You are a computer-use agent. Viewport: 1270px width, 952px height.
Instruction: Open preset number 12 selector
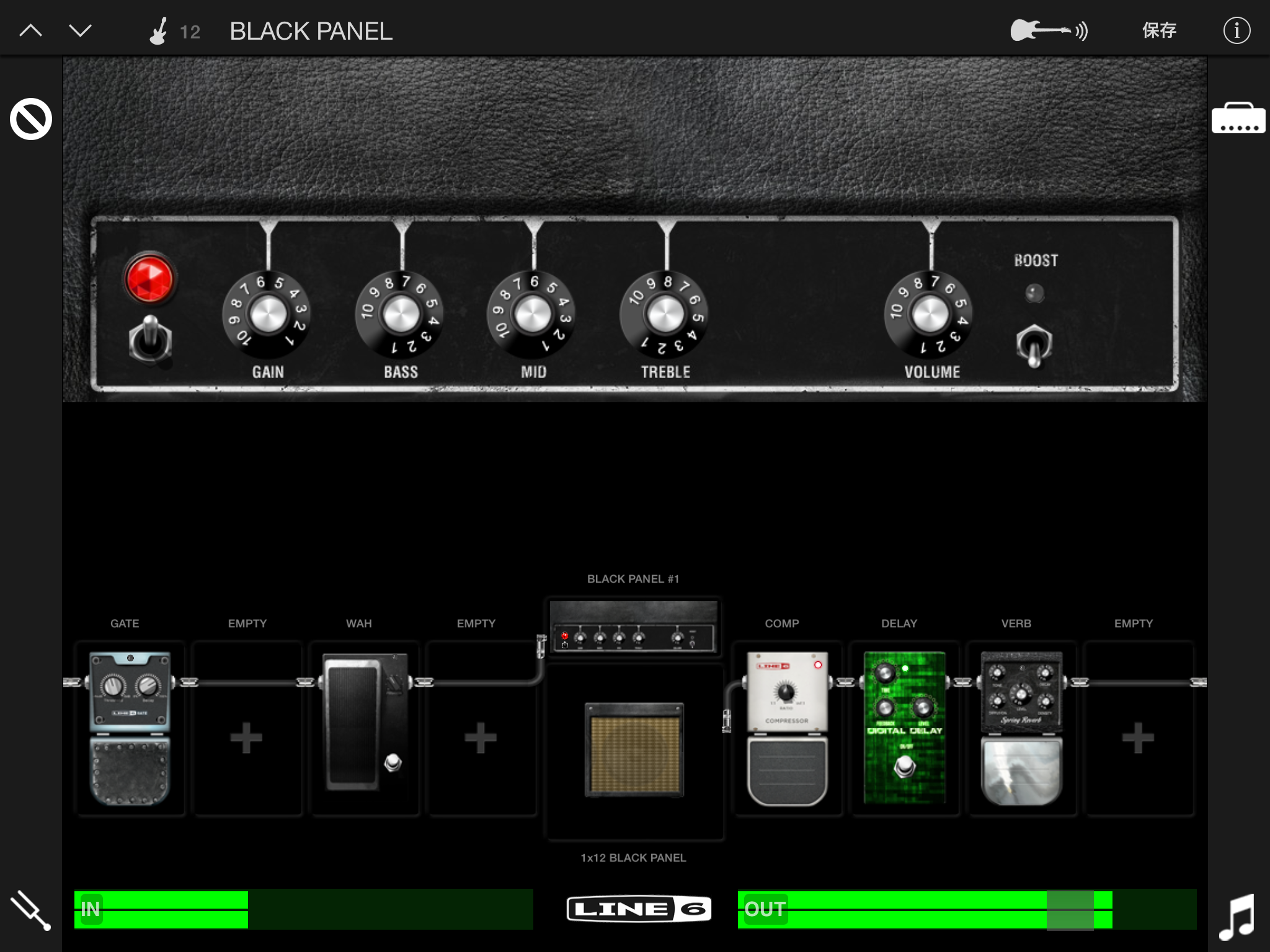[x=190, y=32]
